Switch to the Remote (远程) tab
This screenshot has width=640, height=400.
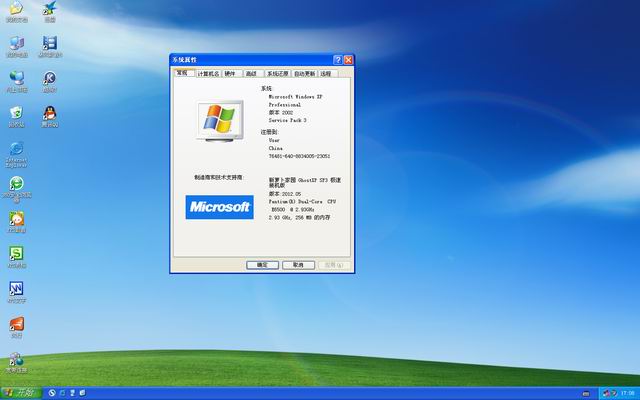[x=326, y=73]
